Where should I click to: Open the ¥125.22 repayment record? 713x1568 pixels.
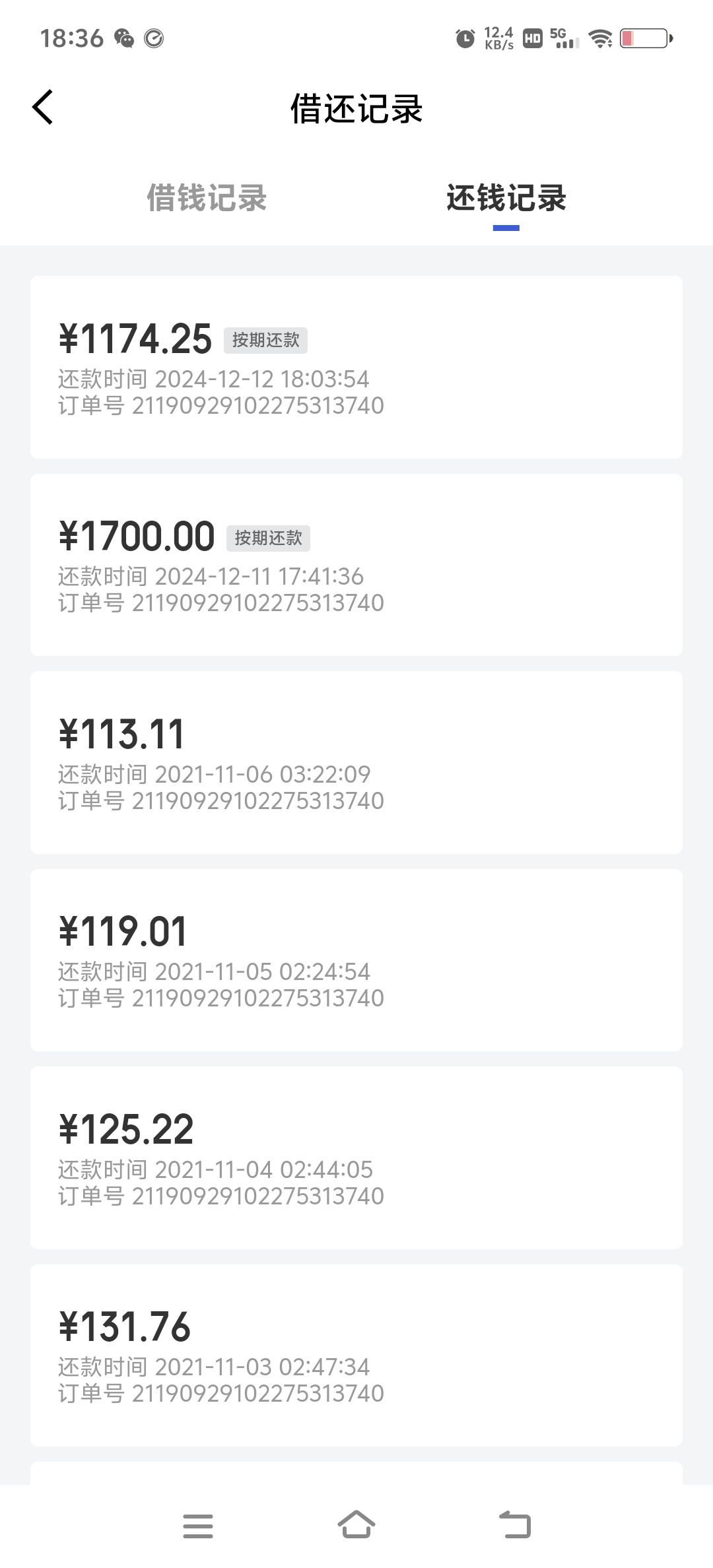click(x=356, y=1158)
